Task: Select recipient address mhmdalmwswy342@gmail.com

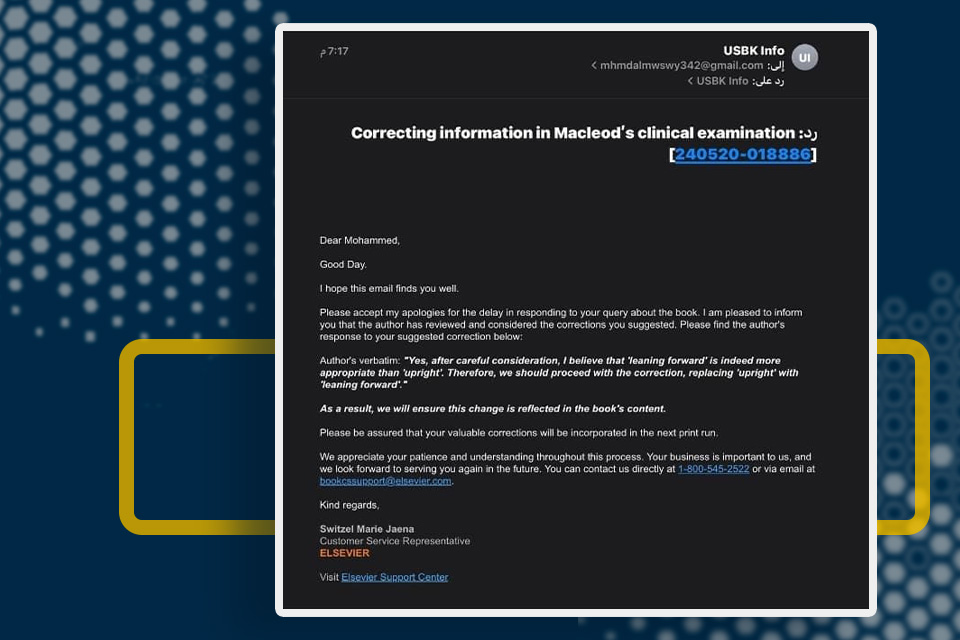Action: 683,66
